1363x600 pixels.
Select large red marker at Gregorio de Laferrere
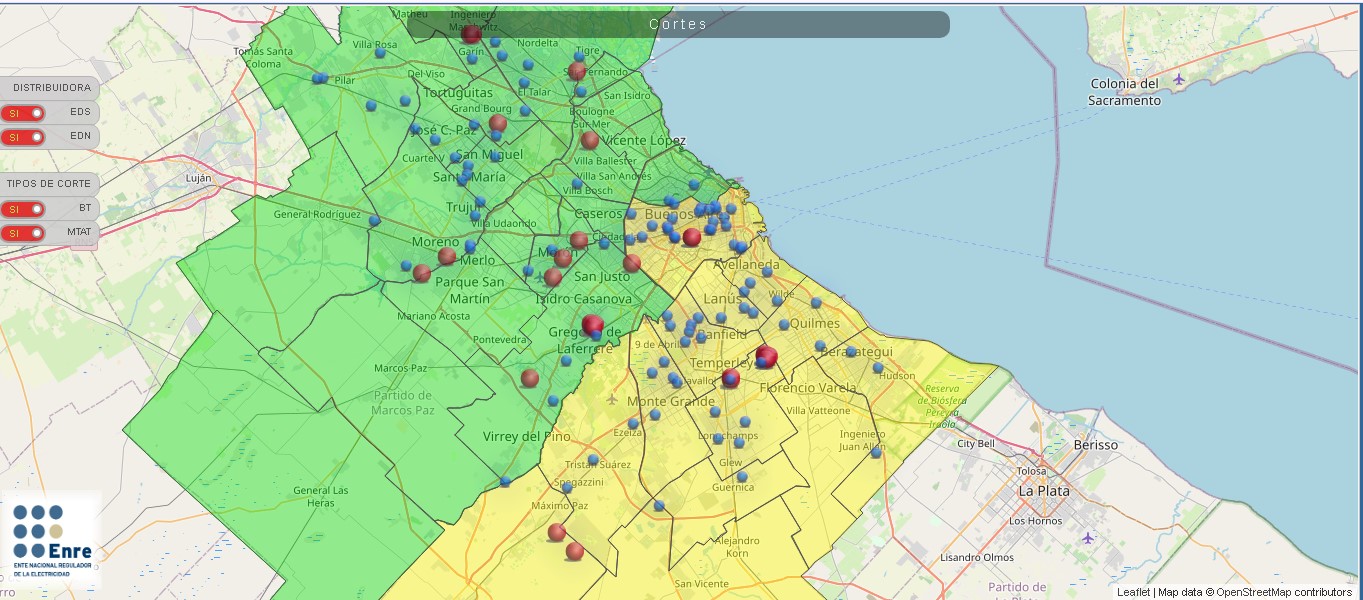593,325
